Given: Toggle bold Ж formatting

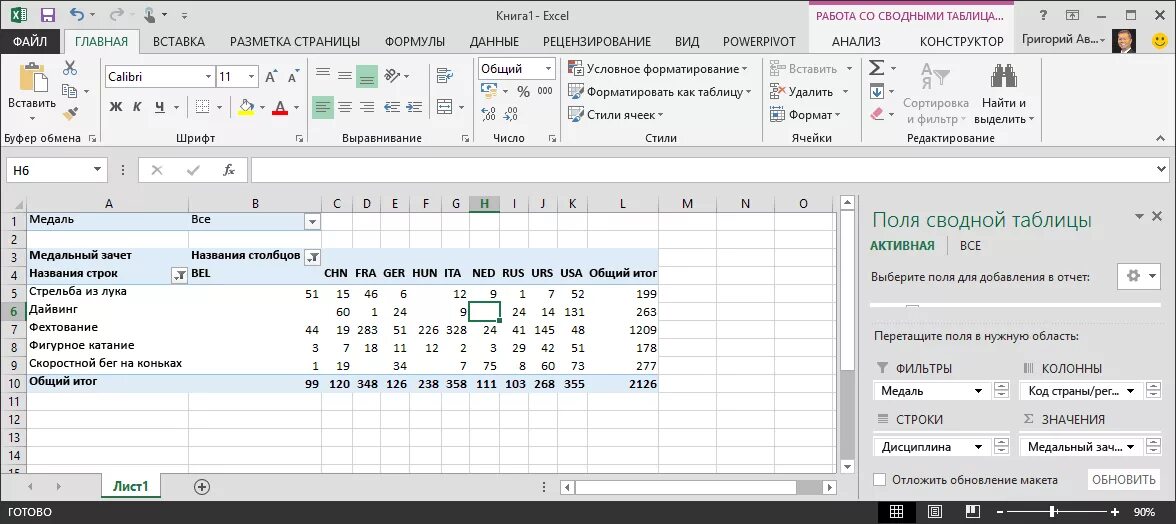Looking at the screenshot, I should pyautogui.click(x=116, y=107).
